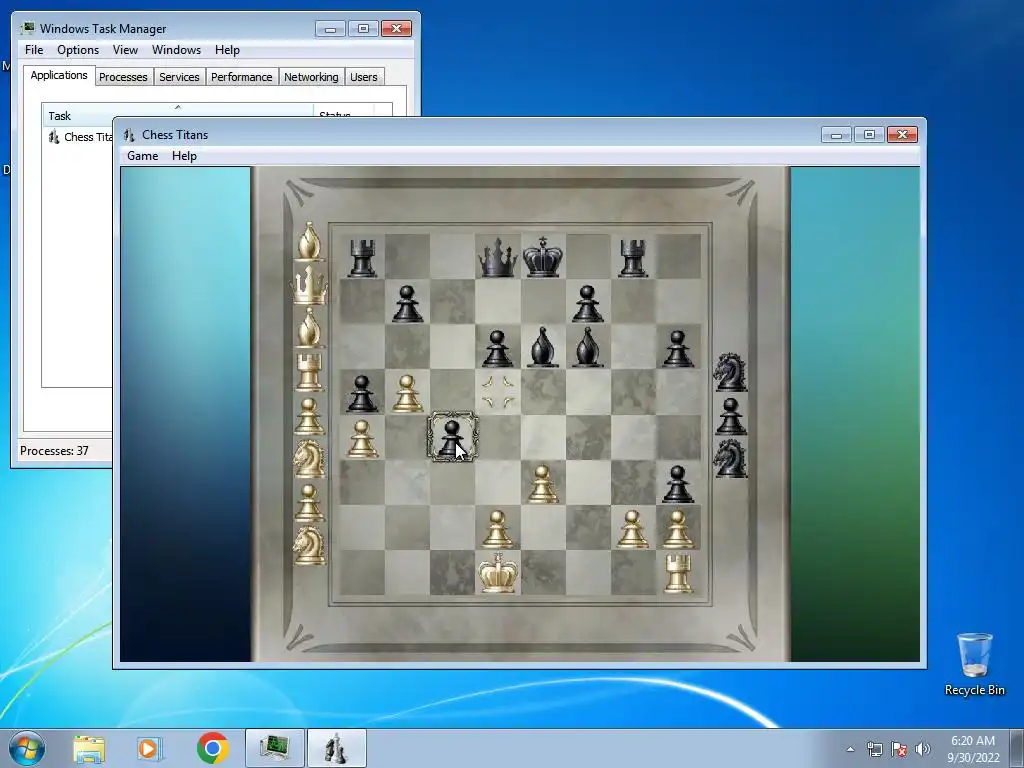Open Task Manager Options menu
Viewport: 1024px width, 768px height.
click(78, 50)
